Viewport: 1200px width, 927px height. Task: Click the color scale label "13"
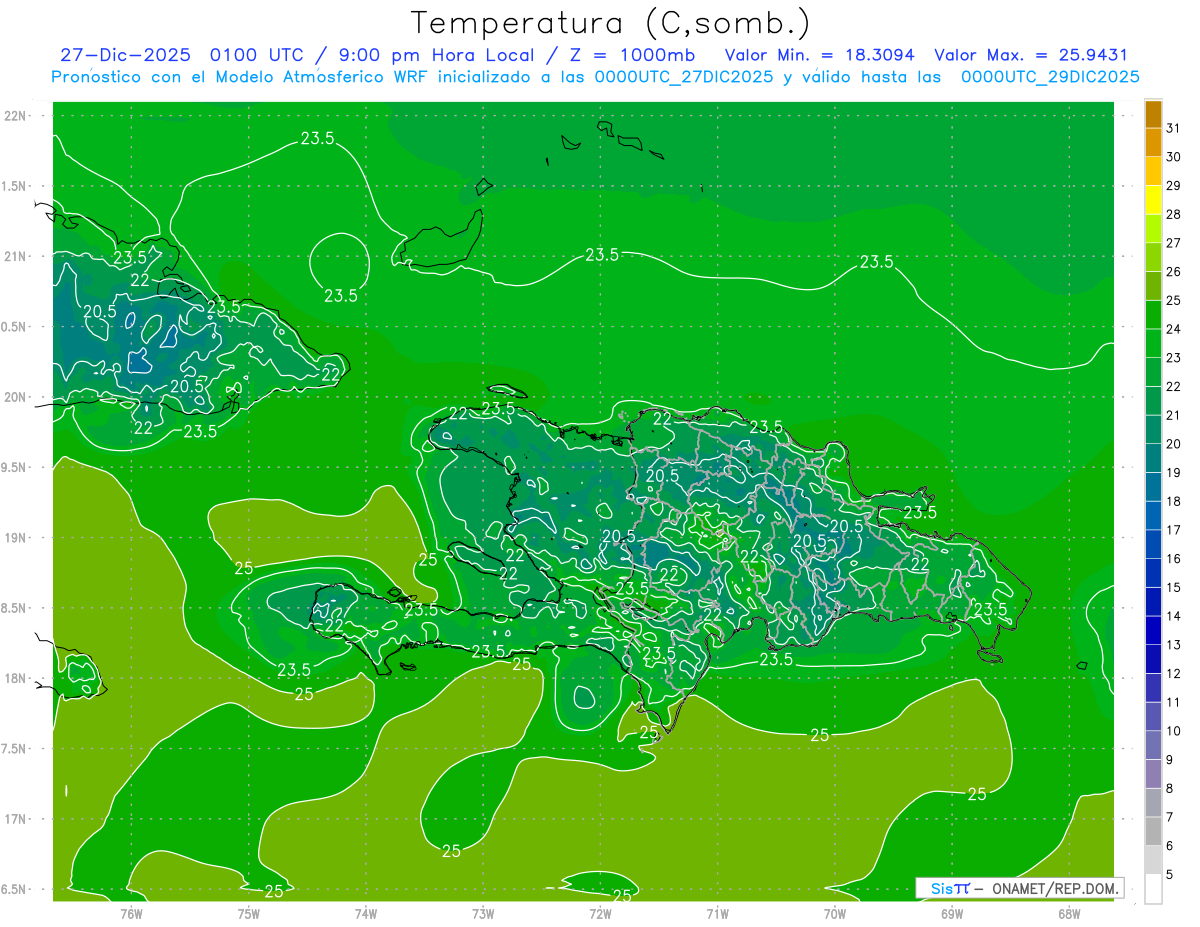coord(1173,645)
